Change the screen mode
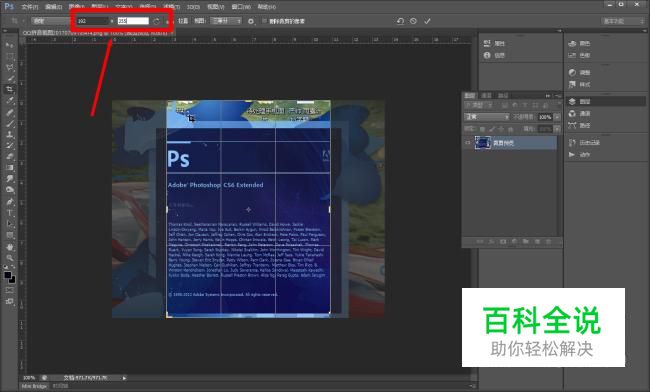The width and height of the screenshot is (650, 392). tap(10, 302)
